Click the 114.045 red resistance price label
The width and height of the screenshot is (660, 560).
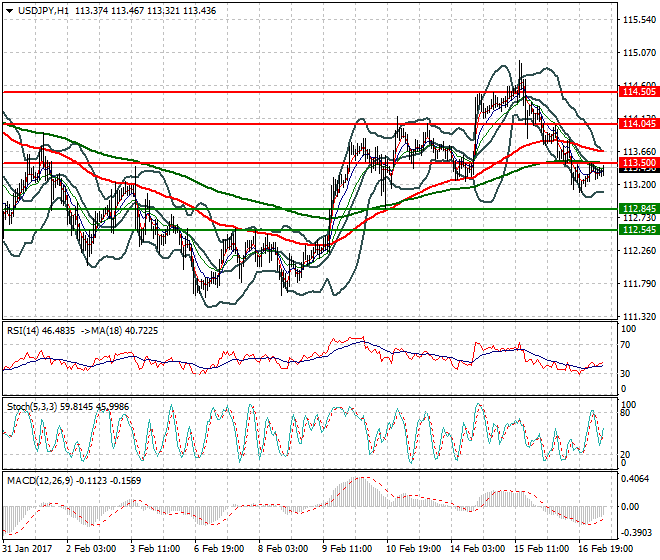tap(639, 124)
